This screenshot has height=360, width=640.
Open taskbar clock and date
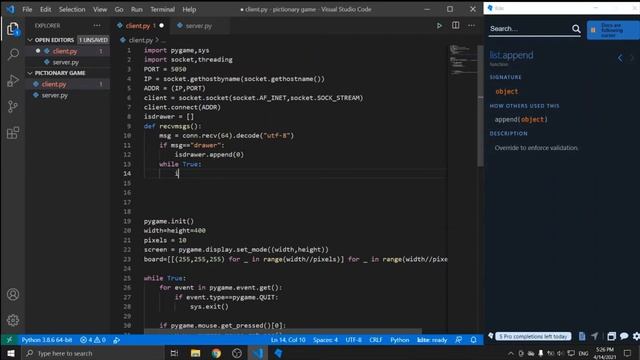(x=605, y=353)
